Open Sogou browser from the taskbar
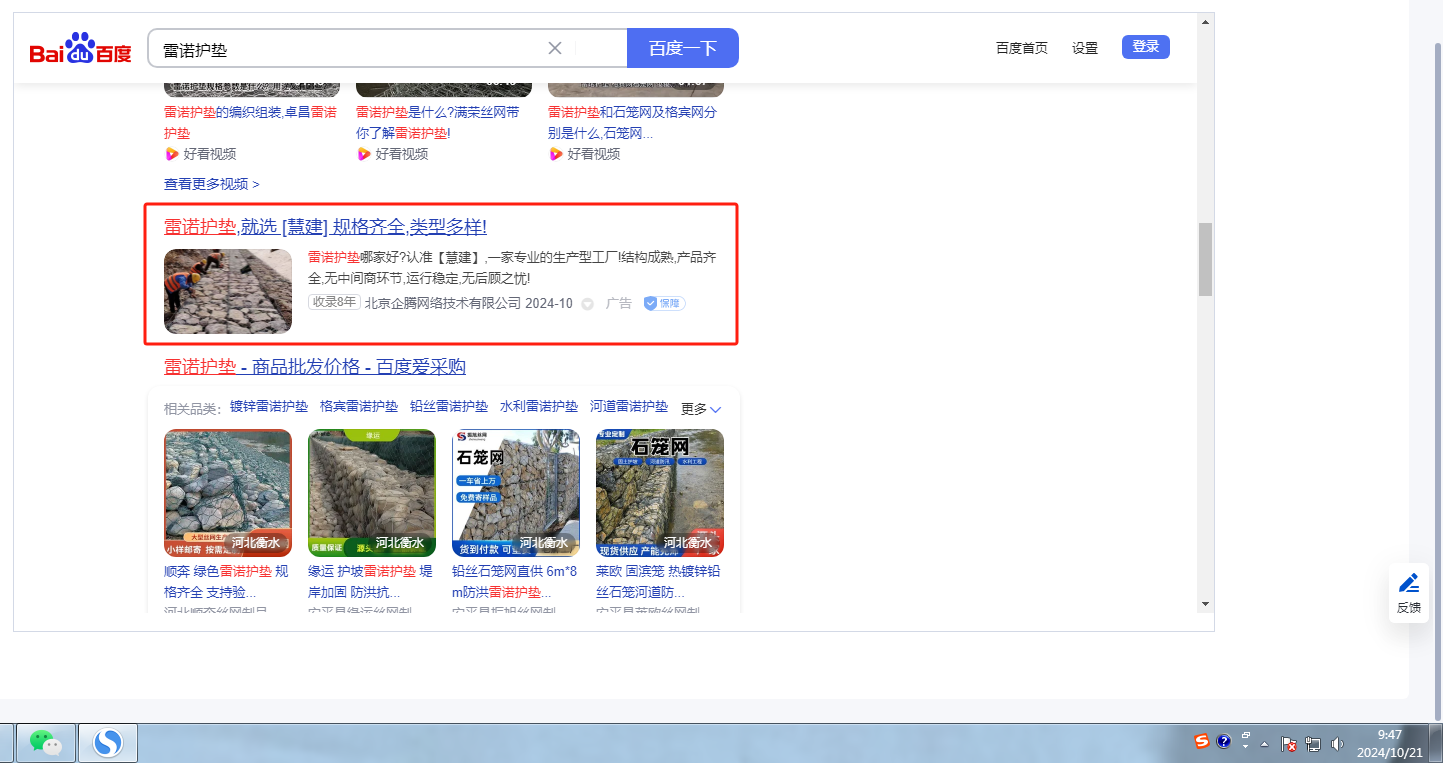Image resolution: width=1443 pixels, height=763 pixels. pyautogui.click(x=107, y=743)
